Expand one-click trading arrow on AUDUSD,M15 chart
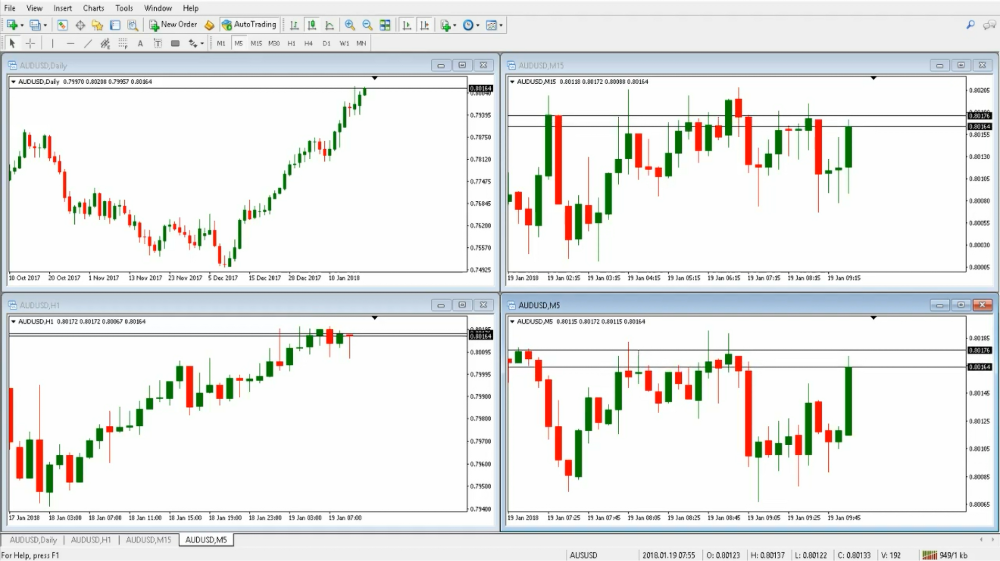Image resolution: width=1000 pixels, height=561 pixels. (512, 82)
